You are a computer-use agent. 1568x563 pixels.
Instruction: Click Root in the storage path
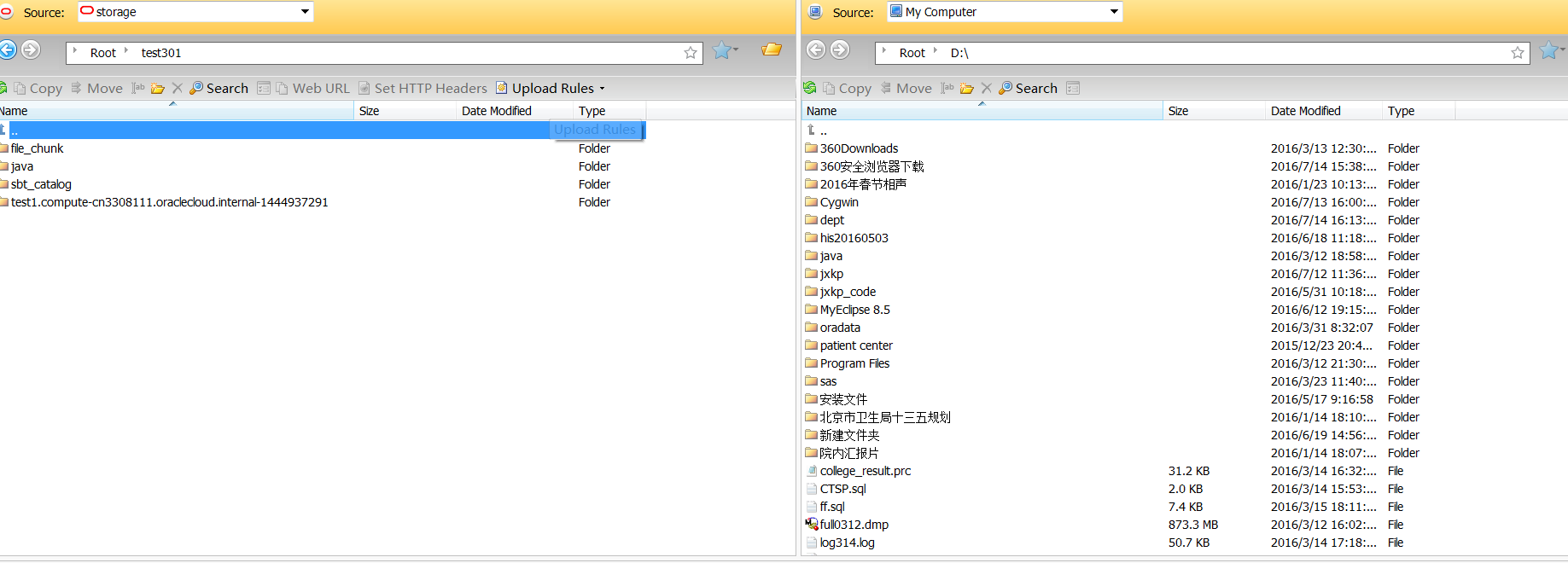[103, 53]
